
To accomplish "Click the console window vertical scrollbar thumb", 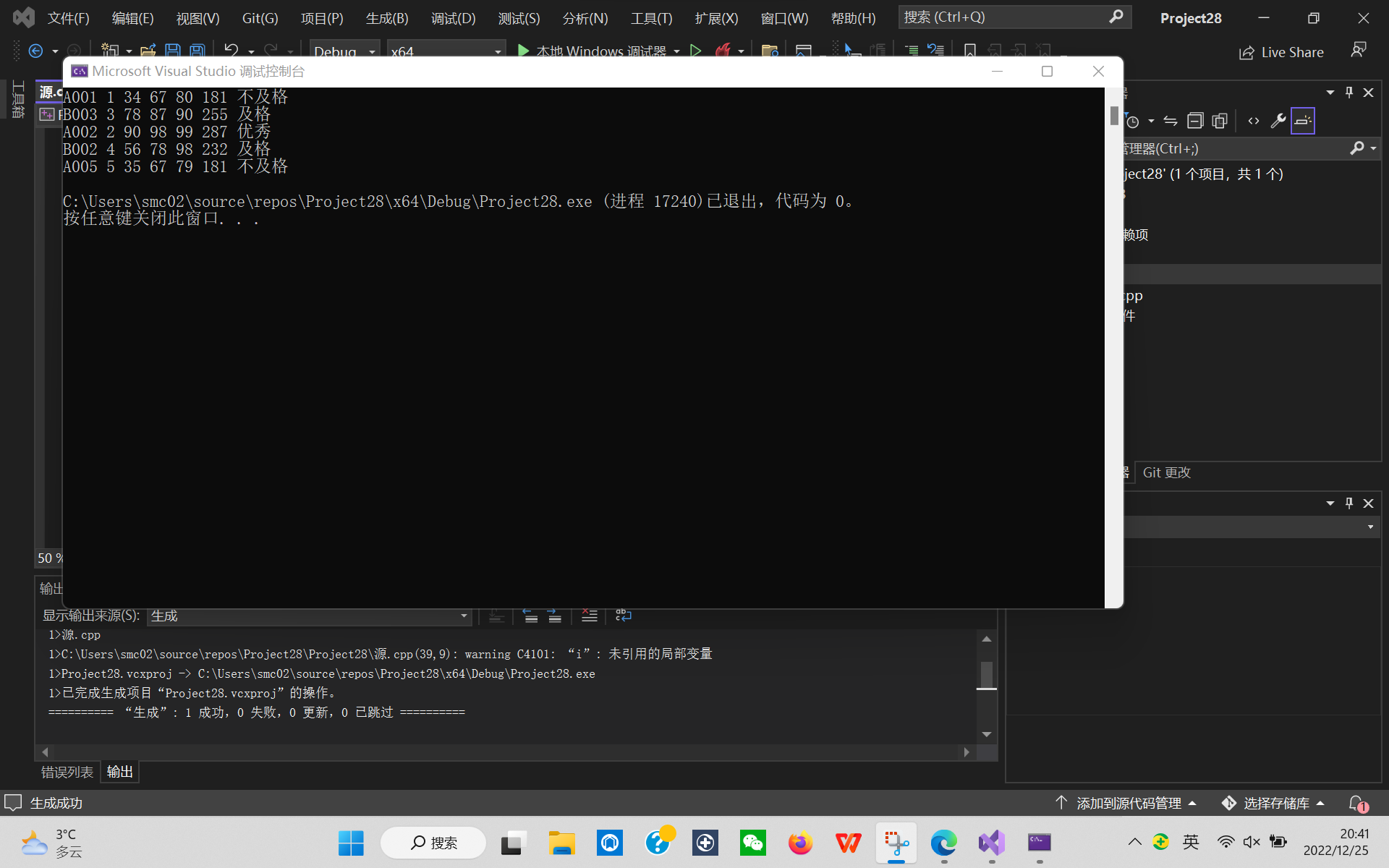I will point(1113,116).
